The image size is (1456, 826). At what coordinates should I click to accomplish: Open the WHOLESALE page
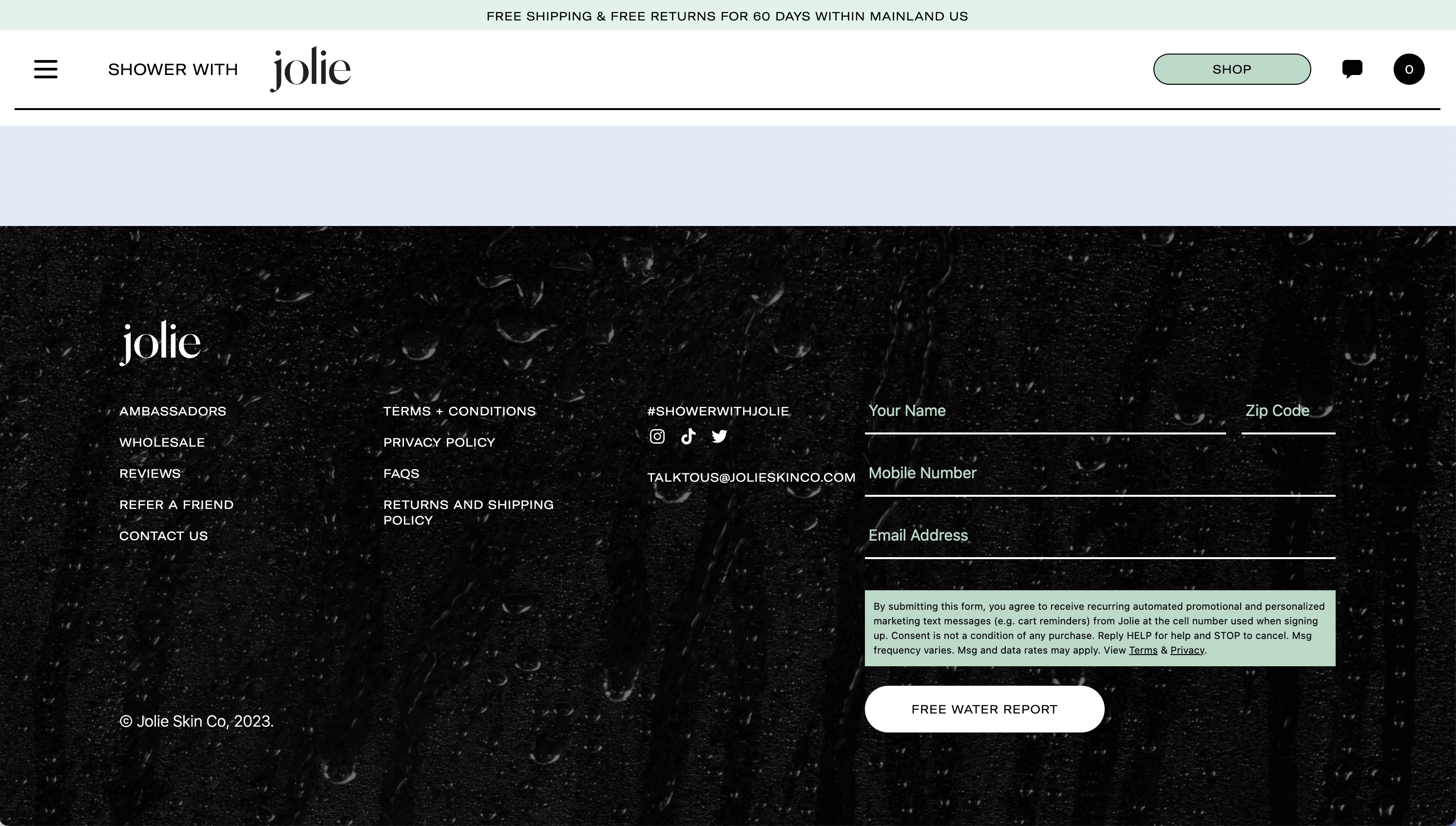coord(162,442)
